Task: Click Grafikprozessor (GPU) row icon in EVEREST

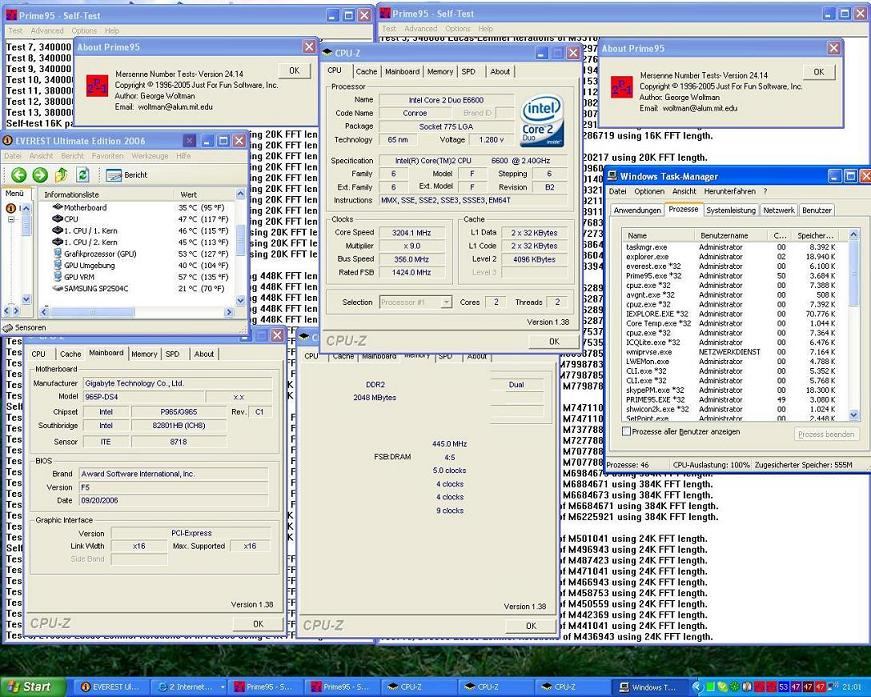Action: click(x=57, y=254)
